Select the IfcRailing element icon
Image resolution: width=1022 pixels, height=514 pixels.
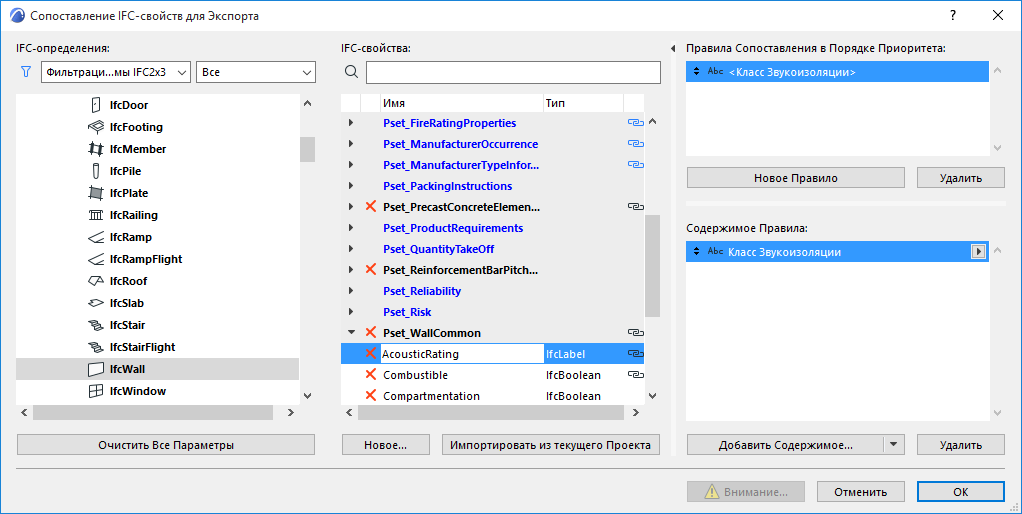pyautogui.click(x=96, y=215)
